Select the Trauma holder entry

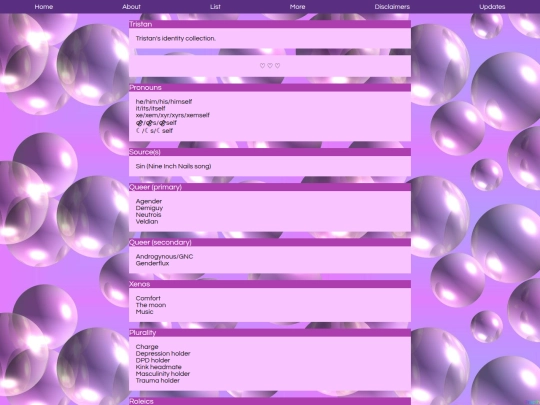[157, 381]
